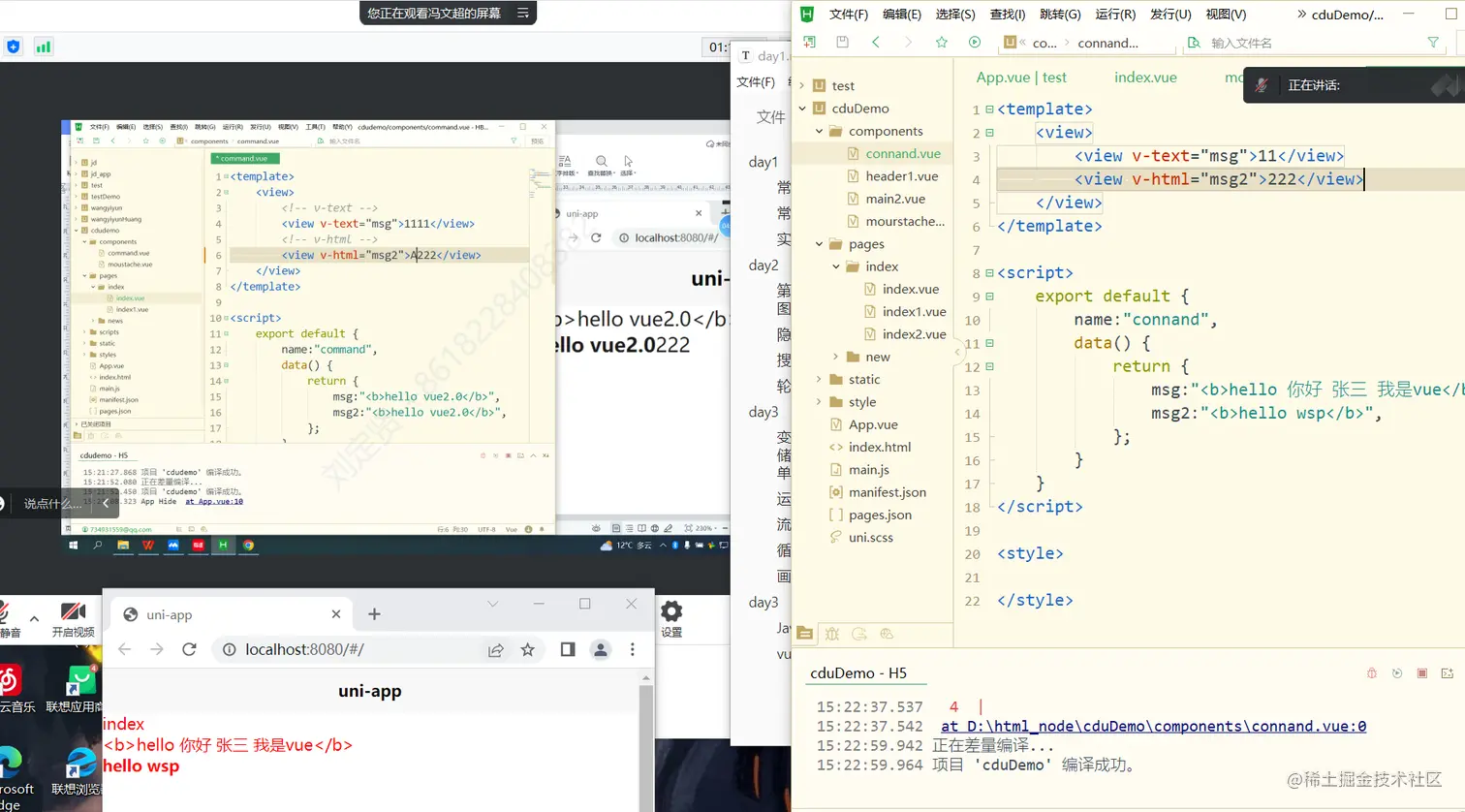The image size is (1465, 812).
Task: Click the debug bug icon below the file tree
Action: [x=831, y=634]
